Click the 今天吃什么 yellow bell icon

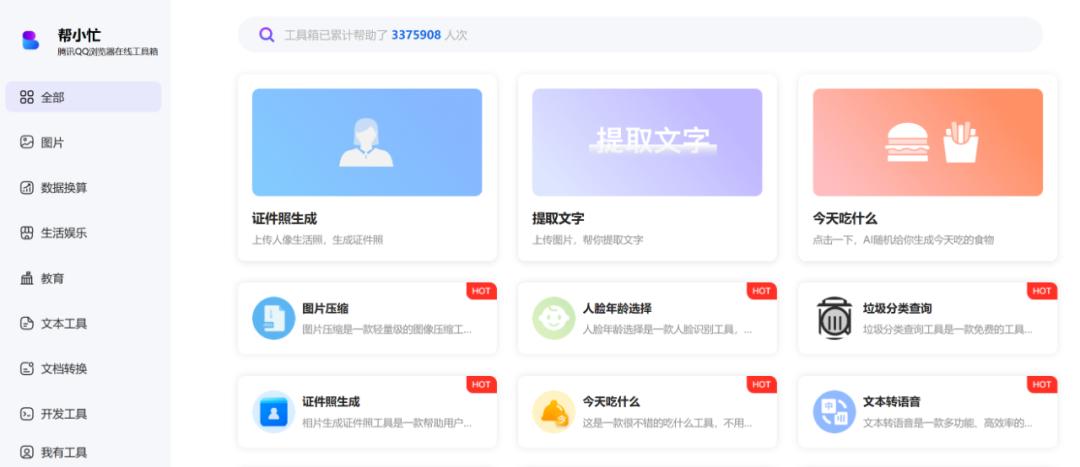pos(554,412)
